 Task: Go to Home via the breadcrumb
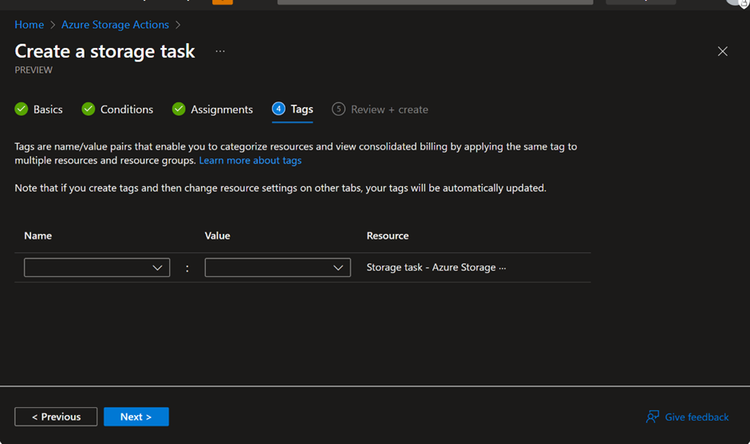point(29,24)
